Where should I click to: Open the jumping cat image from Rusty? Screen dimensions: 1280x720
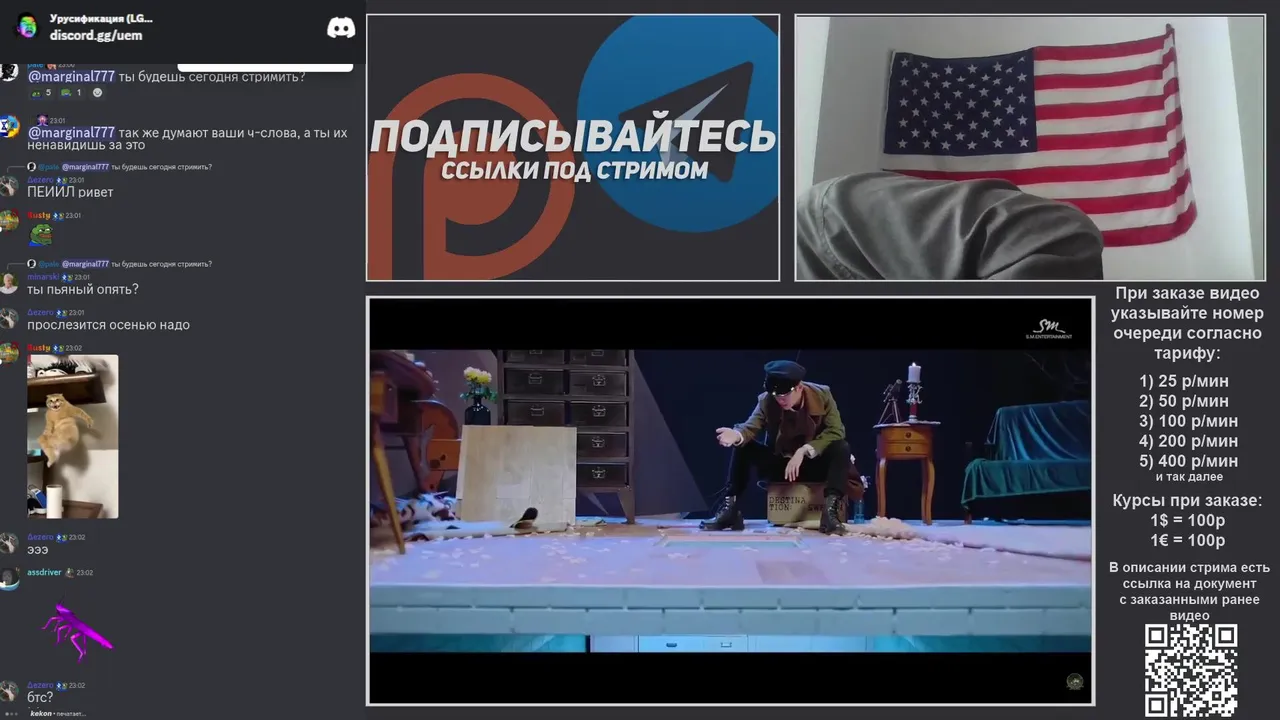(x=72, y=437)
